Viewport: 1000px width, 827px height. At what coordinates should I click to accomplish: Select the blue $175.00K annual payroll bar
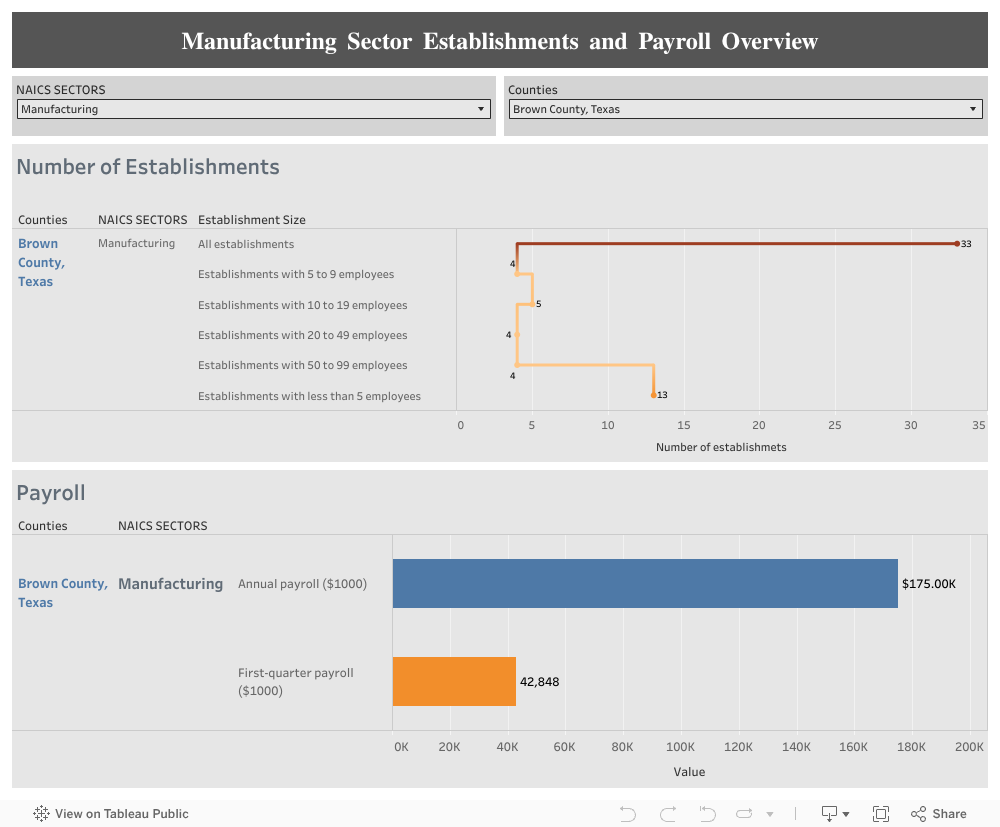coord(645,583)
